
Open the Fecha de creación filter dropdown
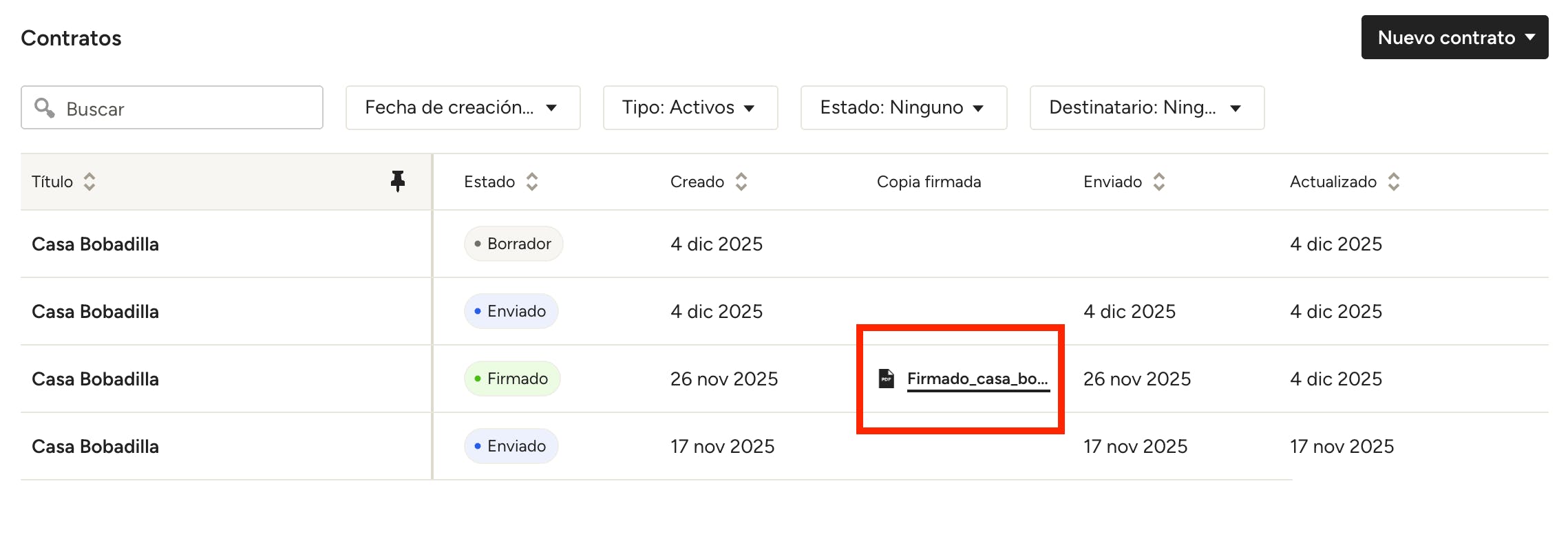(463, 107)
